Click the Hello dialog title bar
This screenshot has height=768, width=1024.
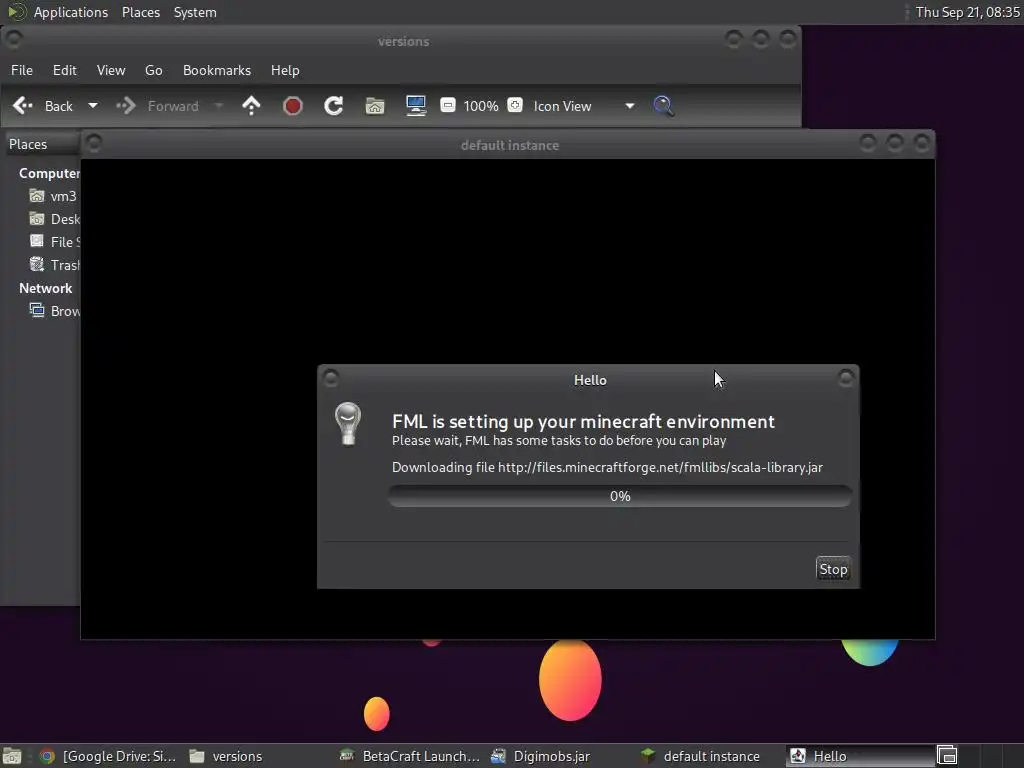pos(589,379)
